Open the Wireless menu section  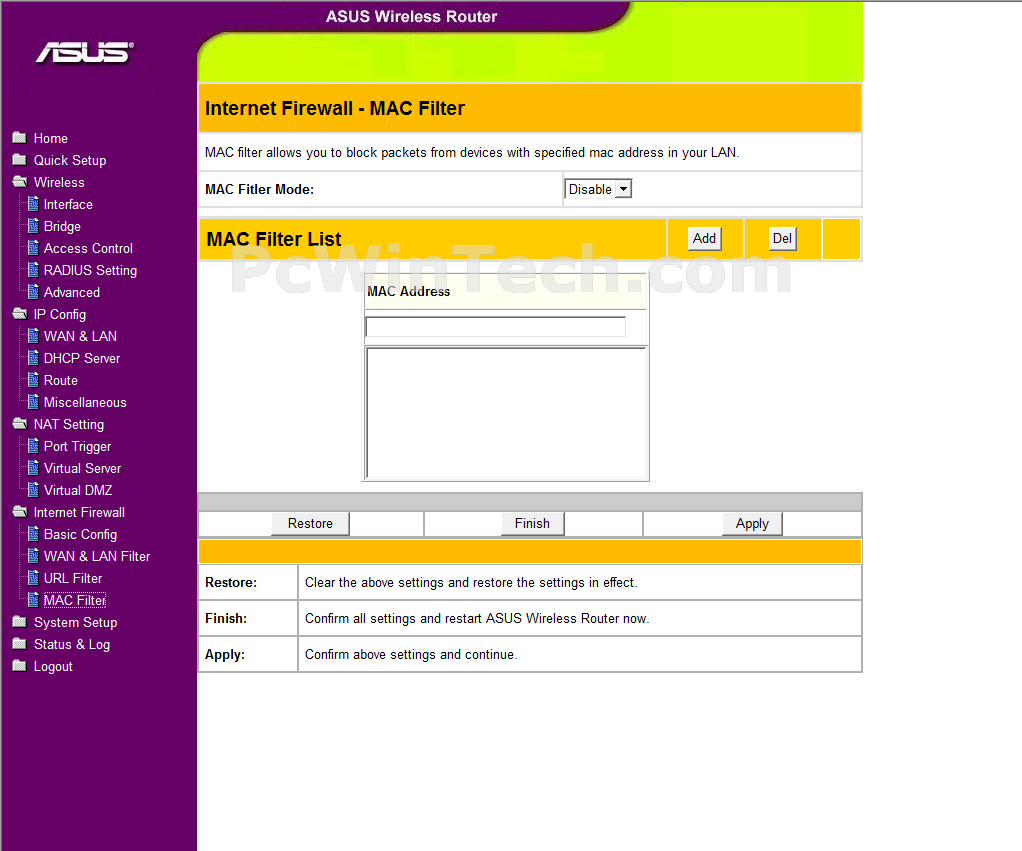click(x=59, y=182)
